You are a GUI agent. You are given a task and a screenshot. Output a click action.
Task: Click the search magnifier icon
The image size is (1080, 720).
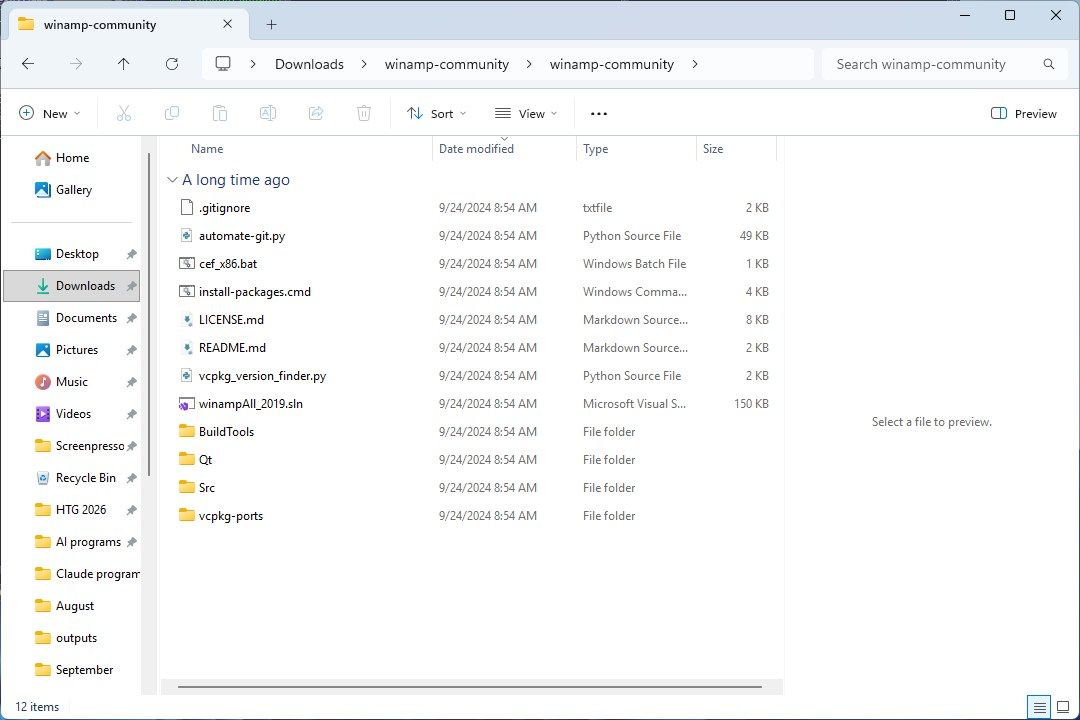pyautogui.click(x=1048, y=64)
